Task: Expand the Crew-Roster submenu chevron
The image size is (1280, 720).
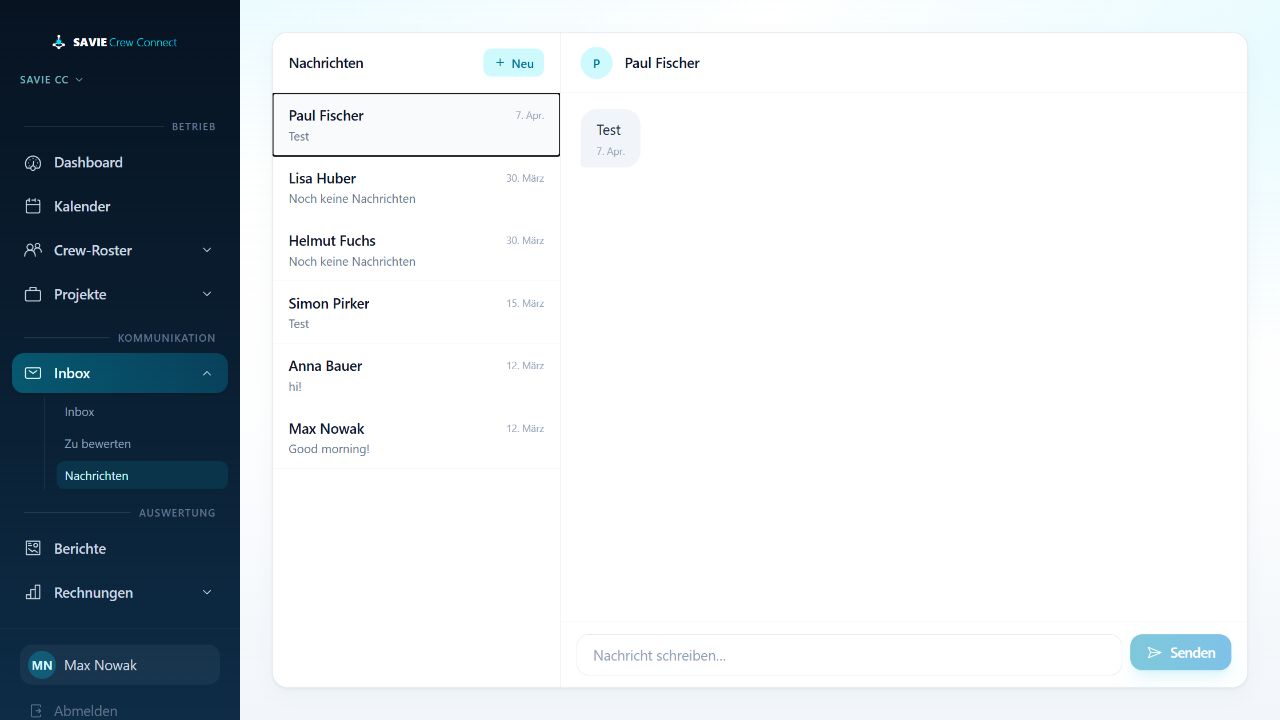Action: tap(207, 250)
